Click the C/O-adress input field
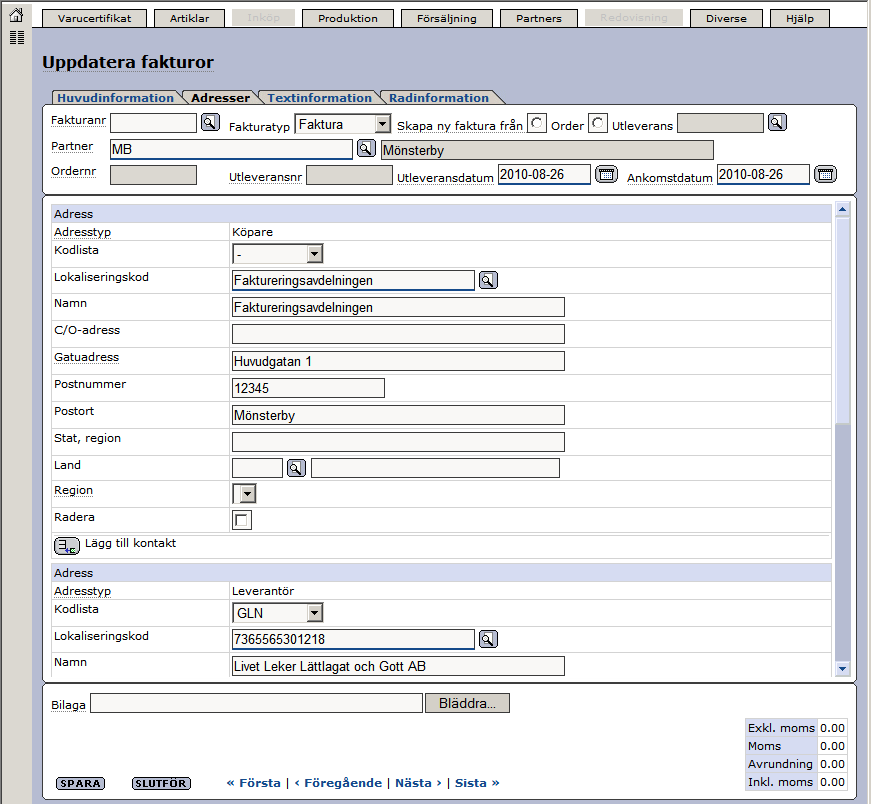 point(398,334)
